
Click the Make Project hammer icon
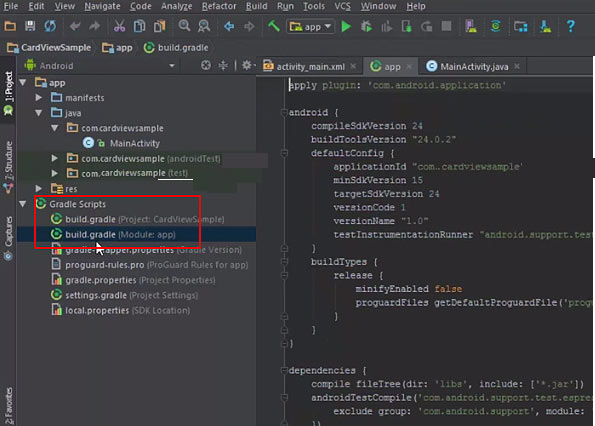point(274,26)
